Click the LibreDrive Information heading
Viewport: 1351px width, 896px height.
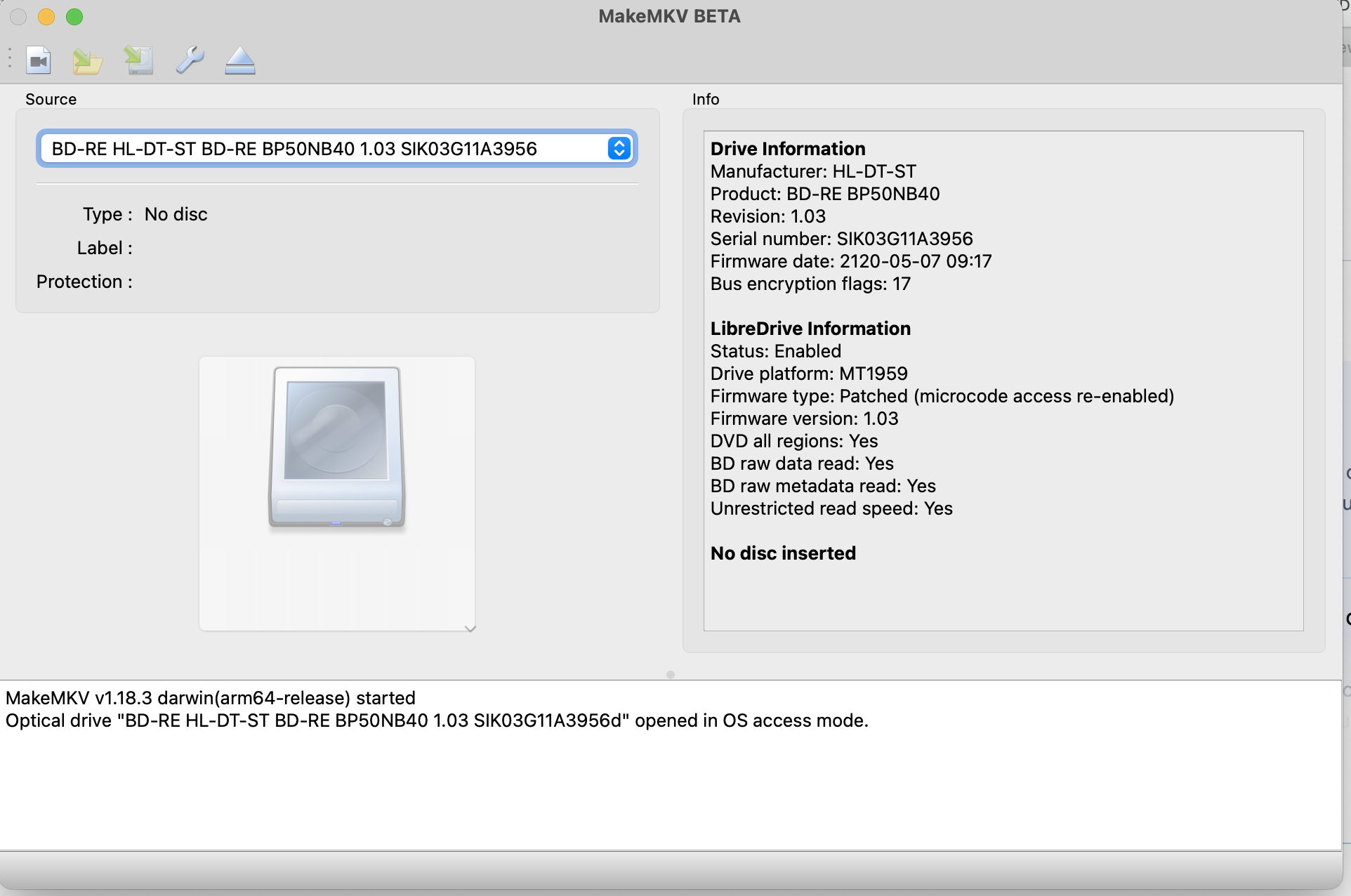point(810,328)
